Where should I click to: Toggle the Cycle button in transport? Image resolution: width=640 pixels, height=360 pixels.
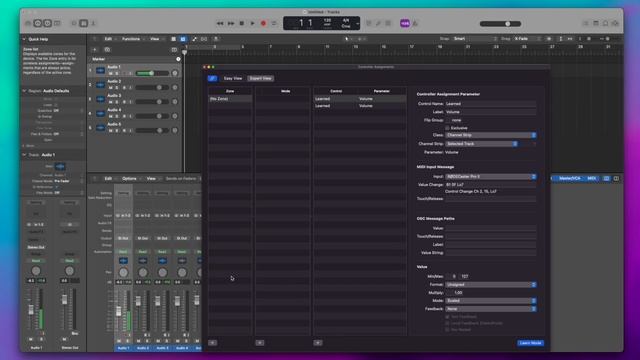click(274, 23)
